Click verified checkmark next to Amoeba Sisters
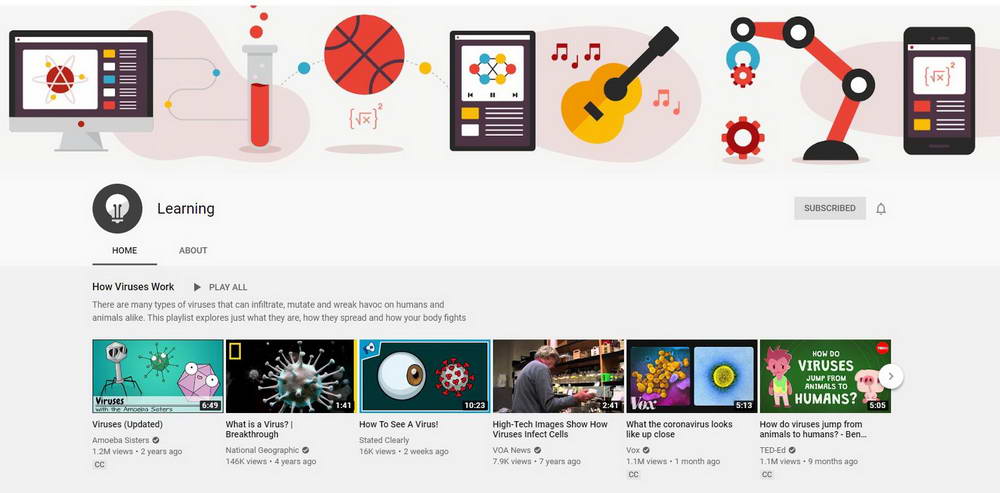This screenshot has height=493, width=1000. [156, 440]
